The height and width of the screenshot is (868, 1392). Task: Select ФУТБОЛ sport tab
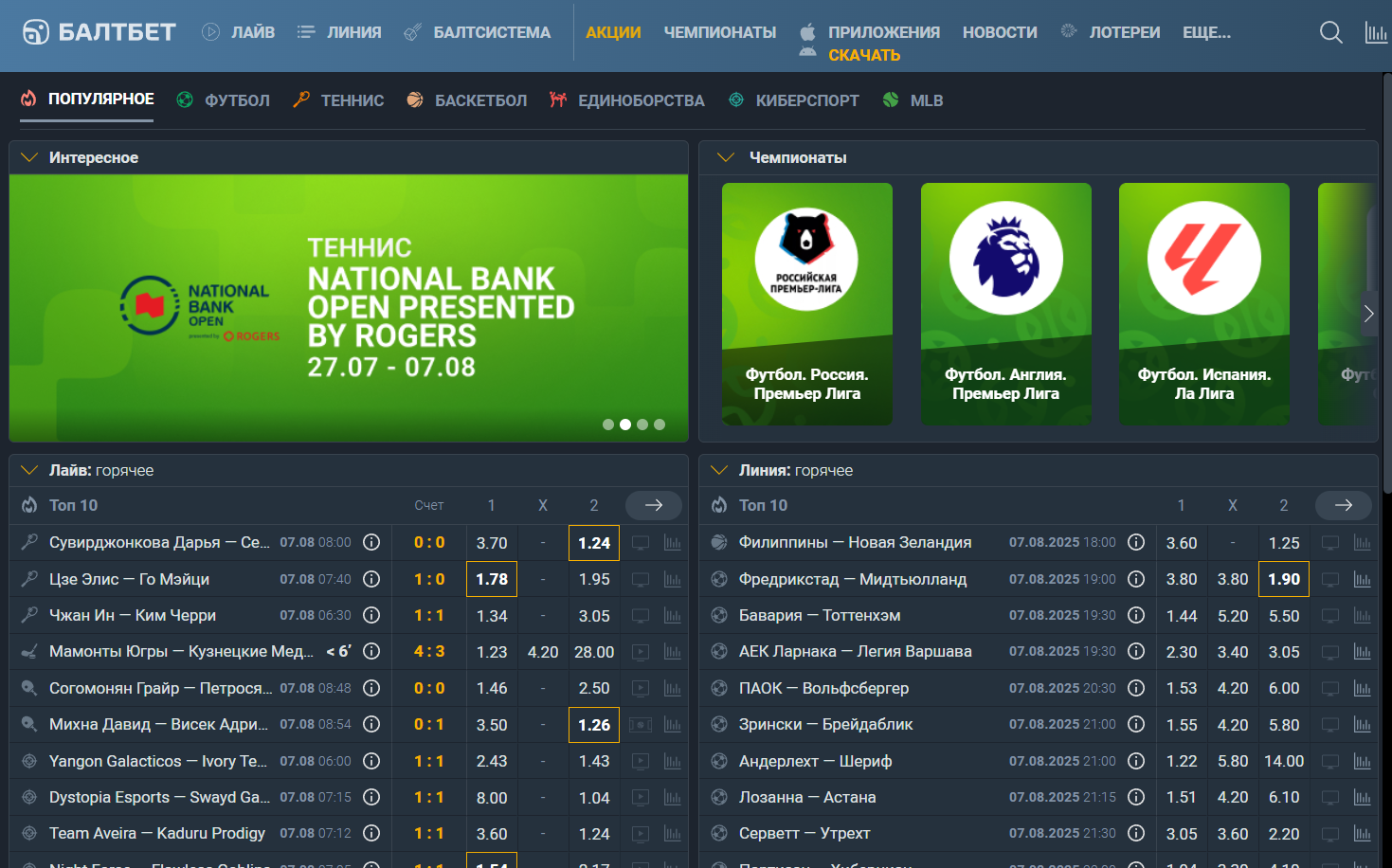pyautogui.click(x=224, y=100)
